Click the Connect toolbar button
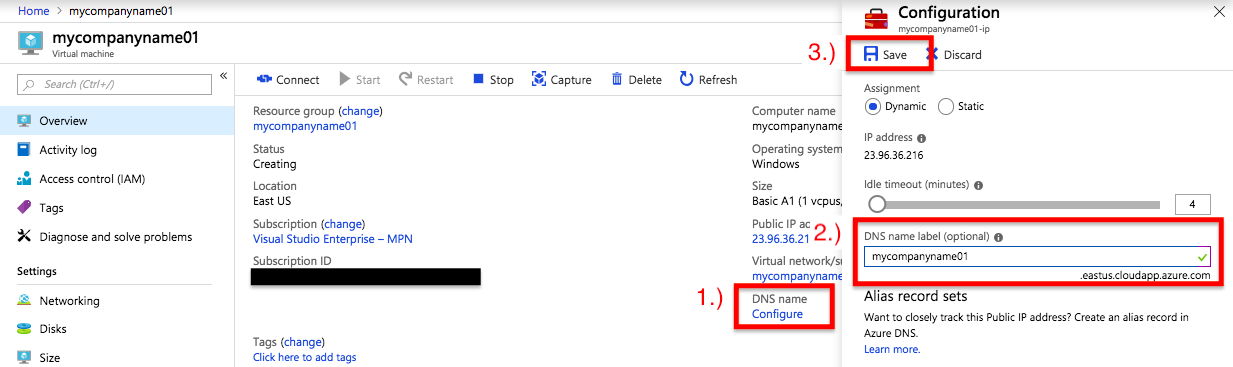 click(x=287, y=80)
